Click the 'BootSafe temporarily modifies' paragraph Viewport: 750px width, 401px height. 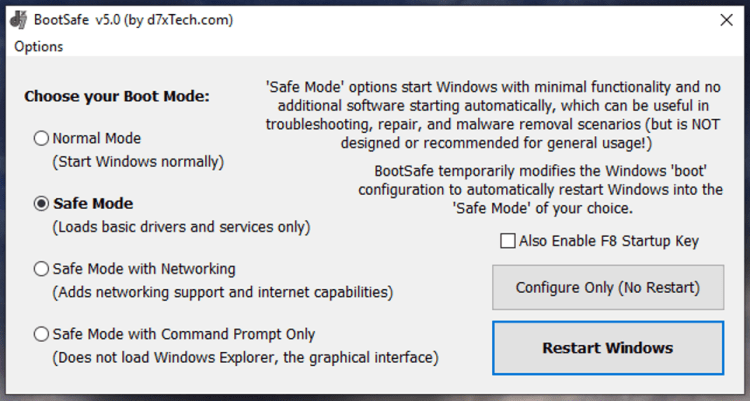click(x=541, y=190)
